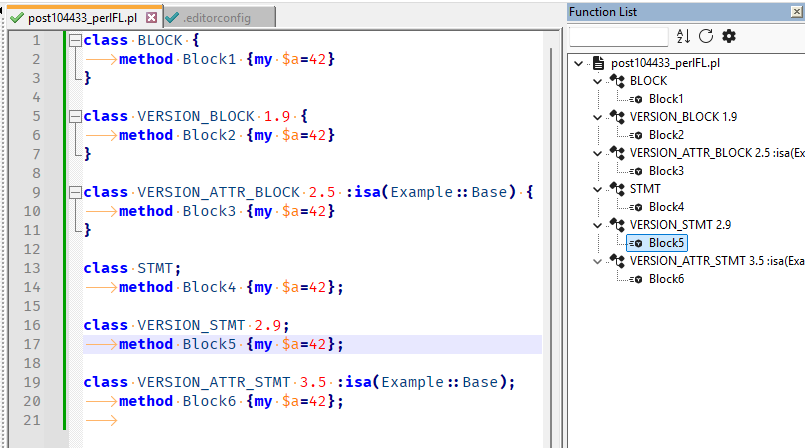Viewport: 805px width, 448px height.
Task: Fold the VERSION_BLOCK 1.9 code block
Action: pos(75,117)
